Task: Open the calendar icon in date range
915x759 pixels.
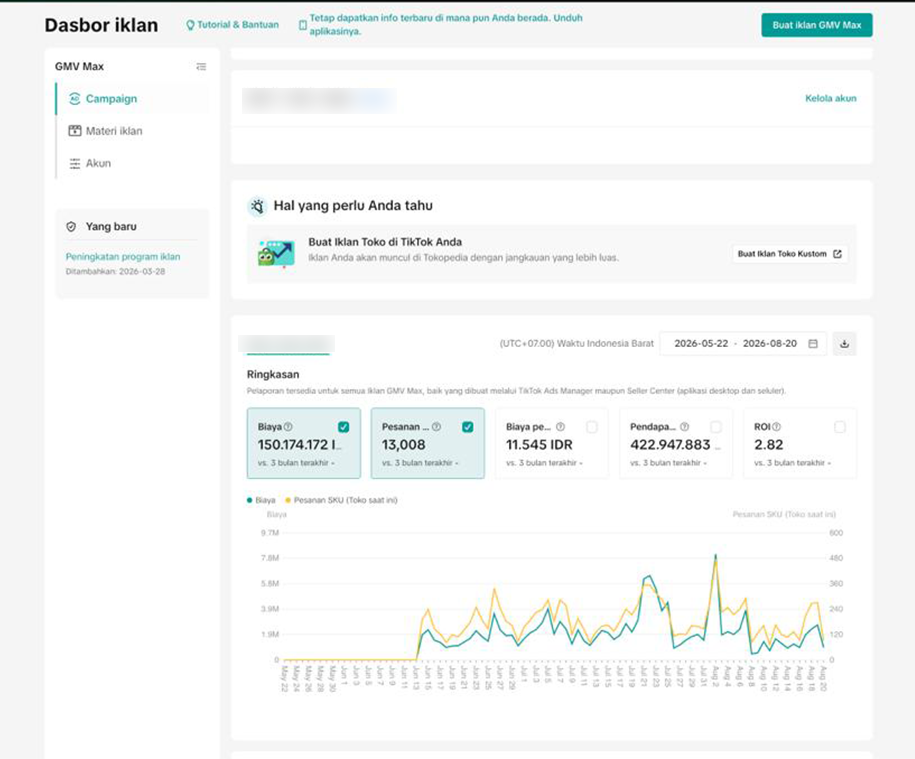Action: click(813, 344)
